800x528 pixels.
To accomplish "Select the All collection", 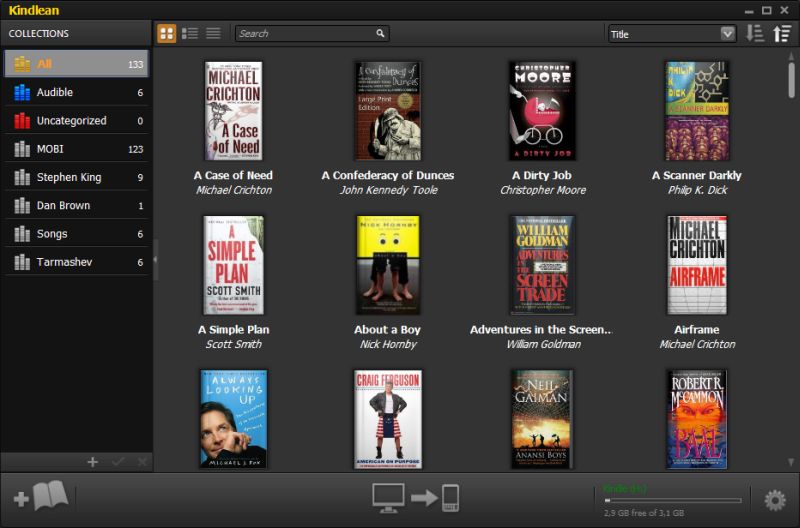I will [x=77, y=64].
